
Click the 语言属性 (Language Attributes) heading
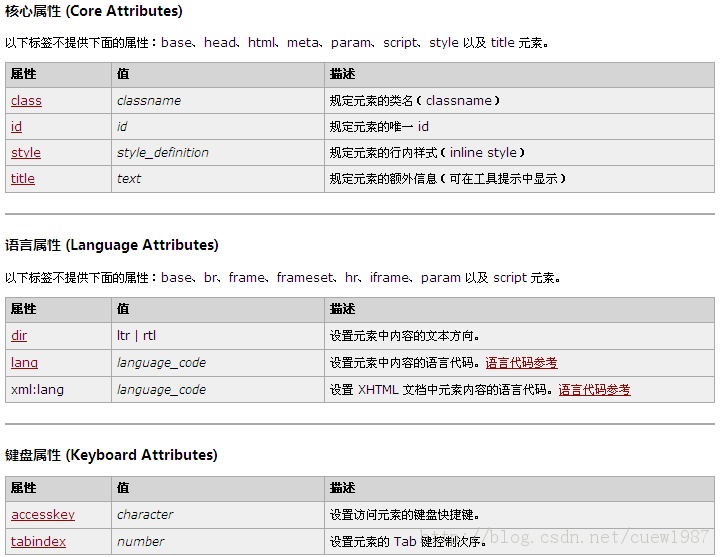point(112,245)
